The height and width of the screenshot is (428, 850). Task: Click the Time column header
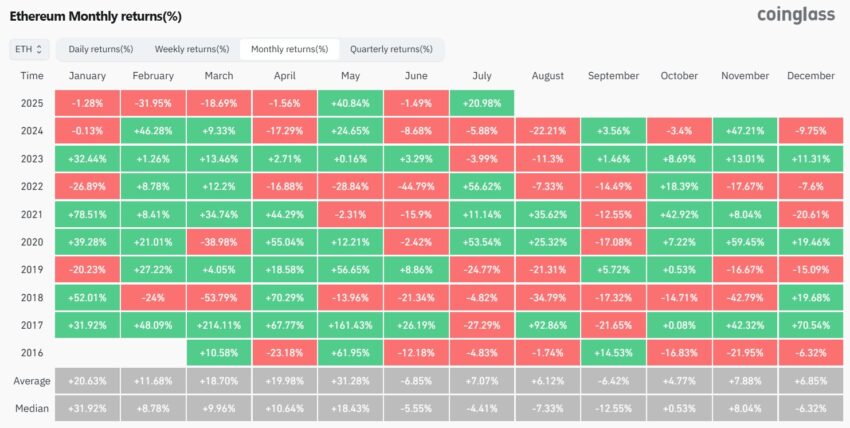pos(32,76)
